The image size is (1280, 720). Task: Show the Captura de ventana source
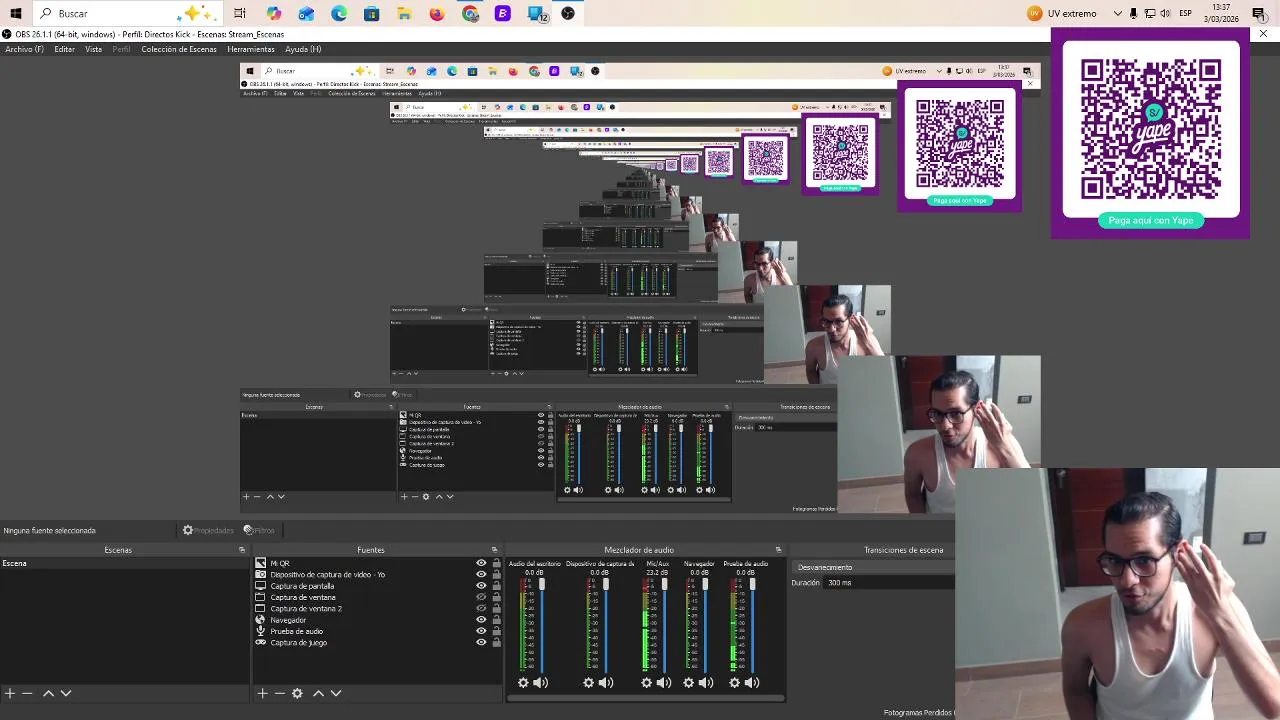coord(481,597)
